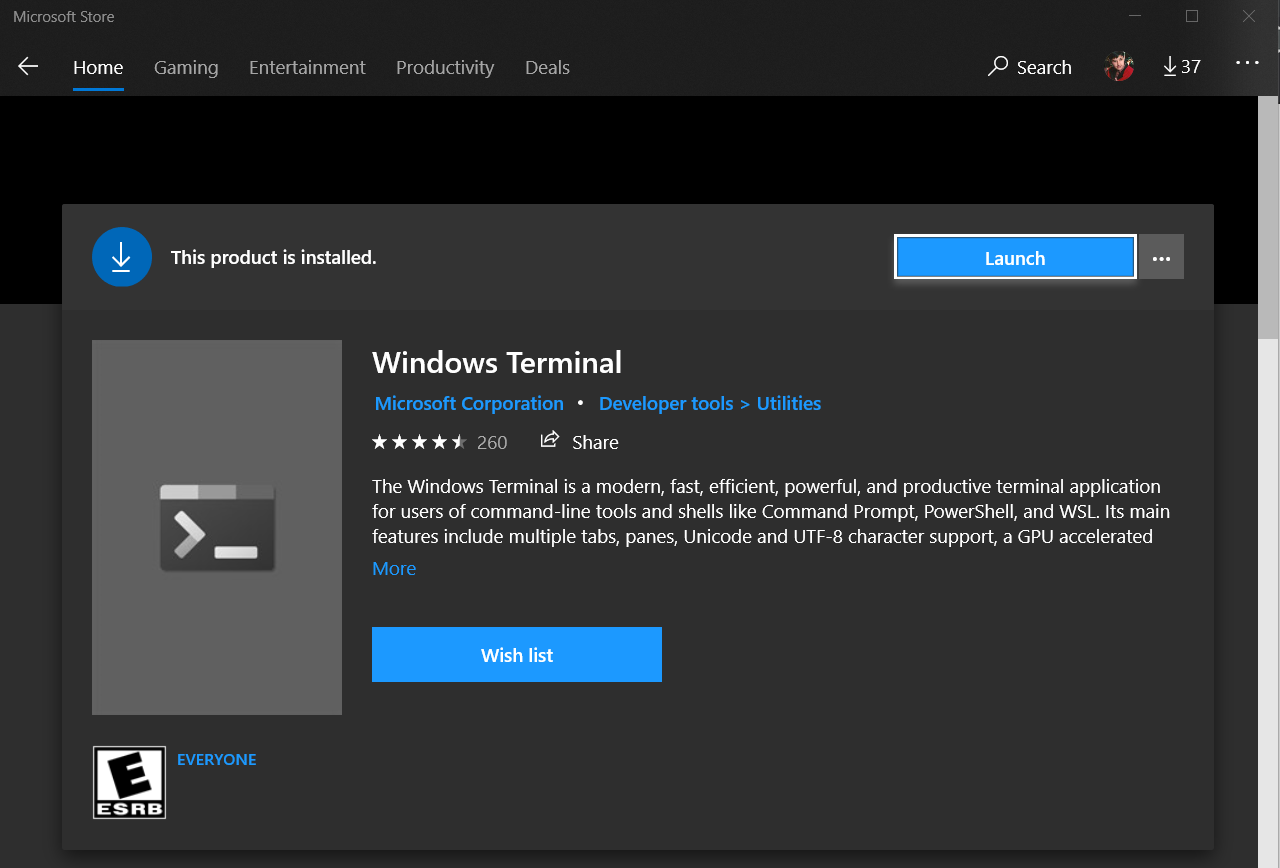Open more options next to Launch
Viewport: 1280px width, 868px height.
[1161, 258]
